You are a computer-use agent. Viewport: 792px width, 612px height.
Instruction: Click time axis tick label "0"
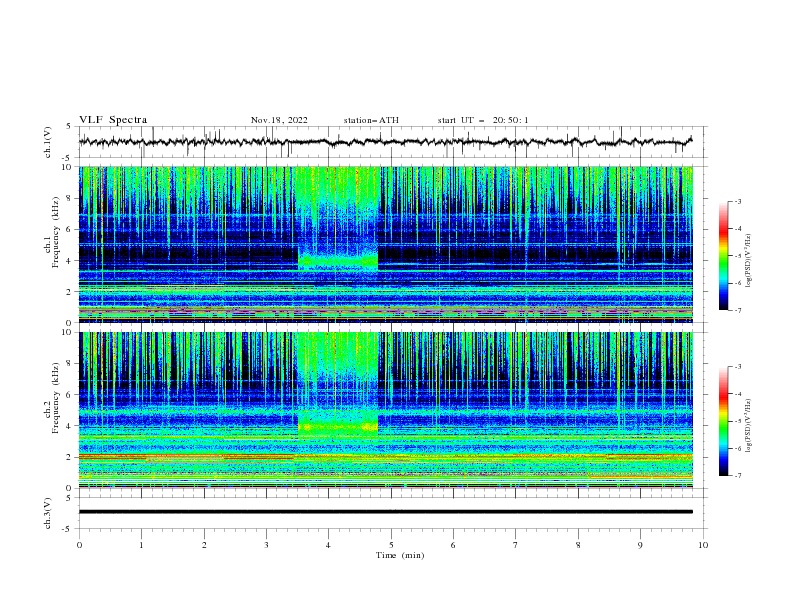pos(79,545)
